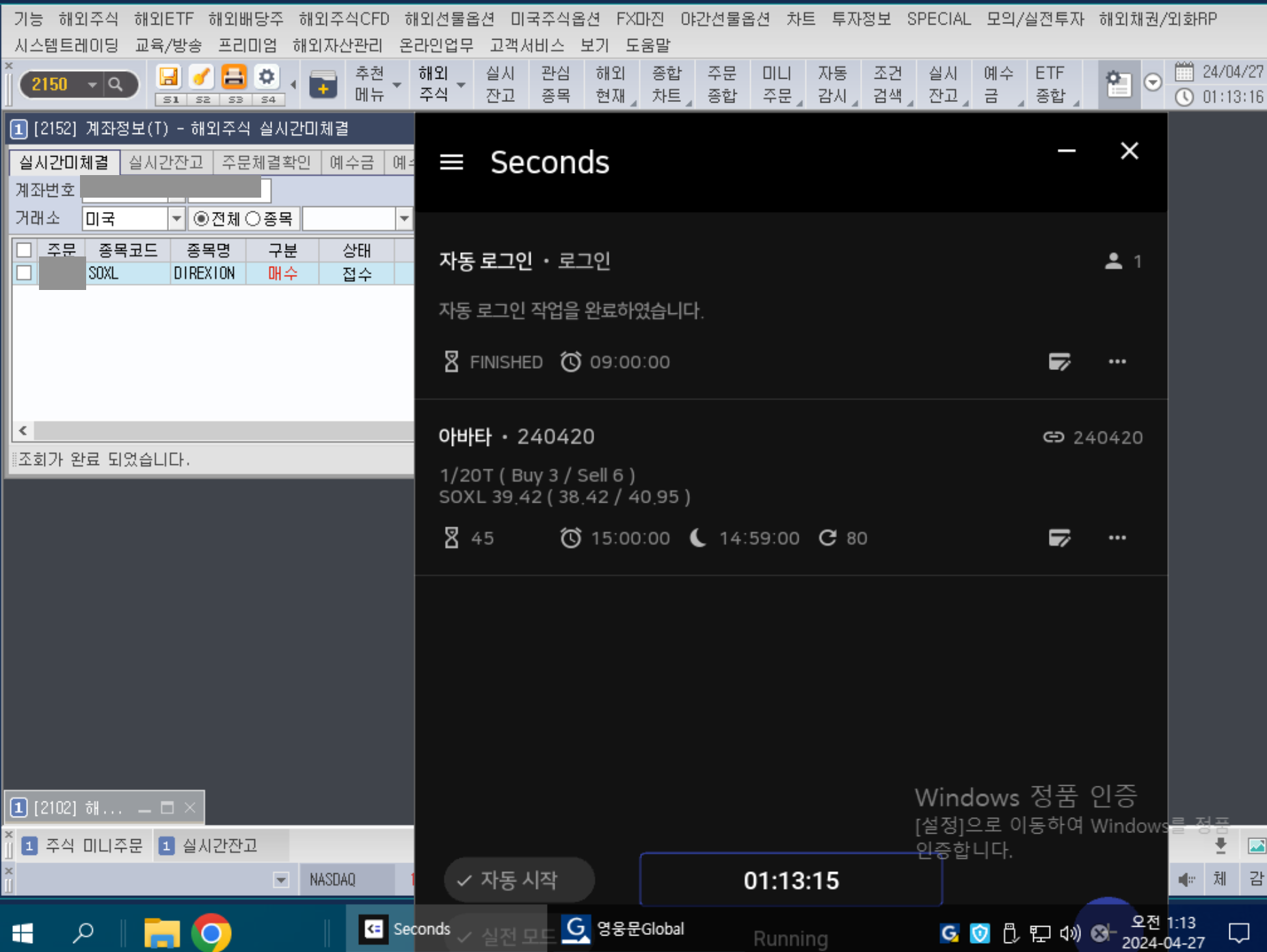Screen dimensions: 1267x952
Task: Select the 종목 radio button
Action: coord(253,219)
